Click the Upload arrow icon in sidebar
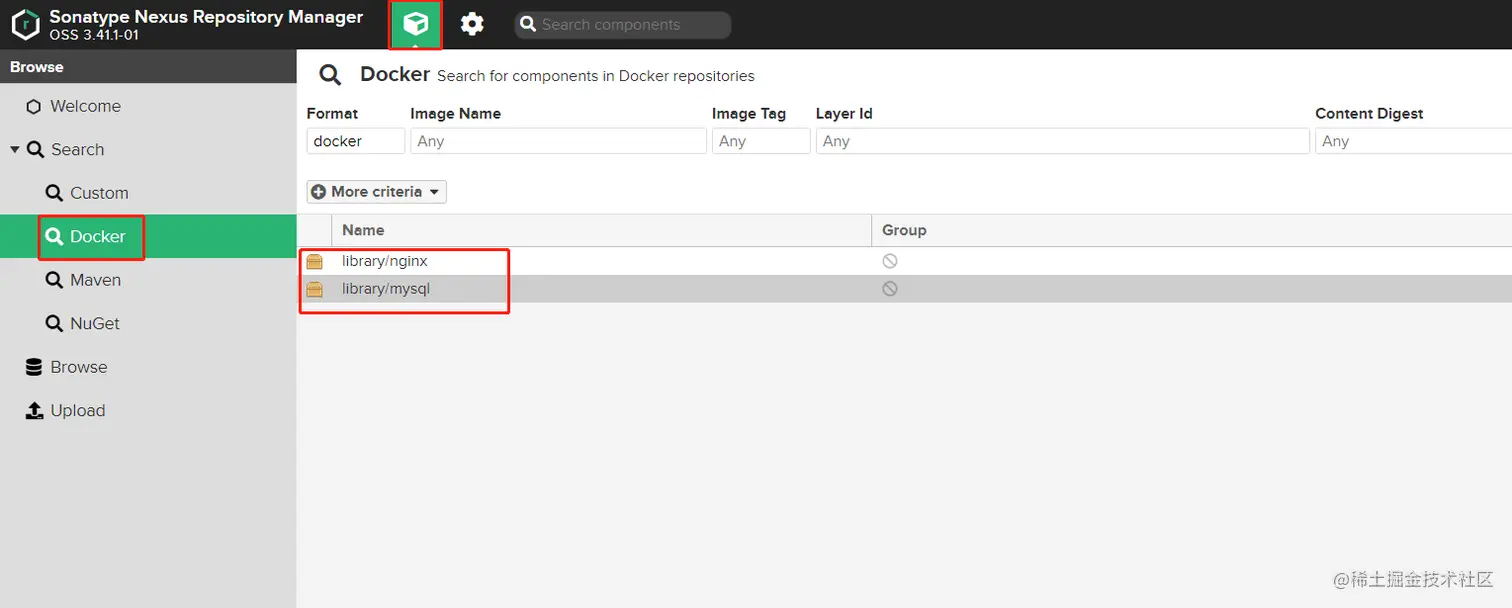The image size is (1512, 608). point(34,411)
